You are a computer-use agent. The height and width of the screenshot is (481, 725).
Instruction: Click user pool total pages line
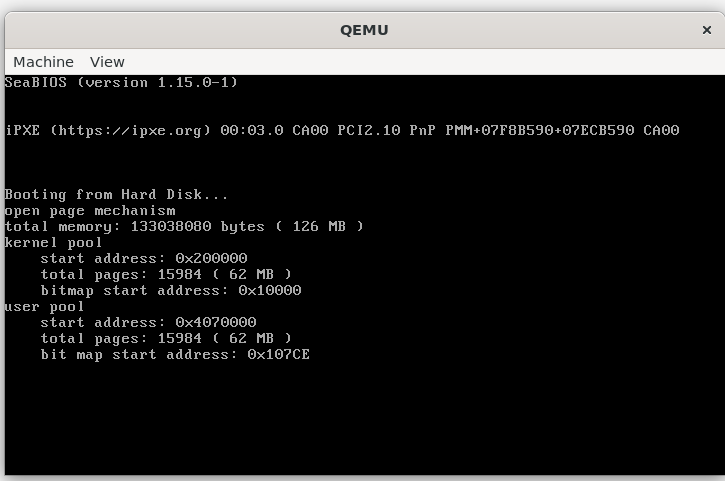166,339
